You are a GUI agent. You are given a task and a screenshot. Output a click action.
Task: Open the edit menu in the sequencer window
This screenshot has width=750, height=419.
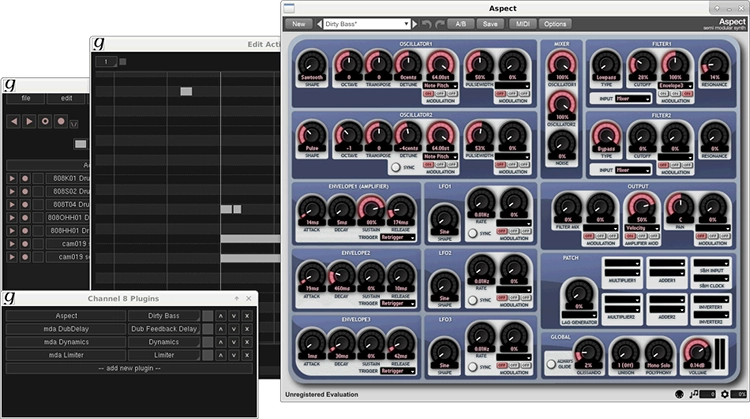[x=66, y=99]
